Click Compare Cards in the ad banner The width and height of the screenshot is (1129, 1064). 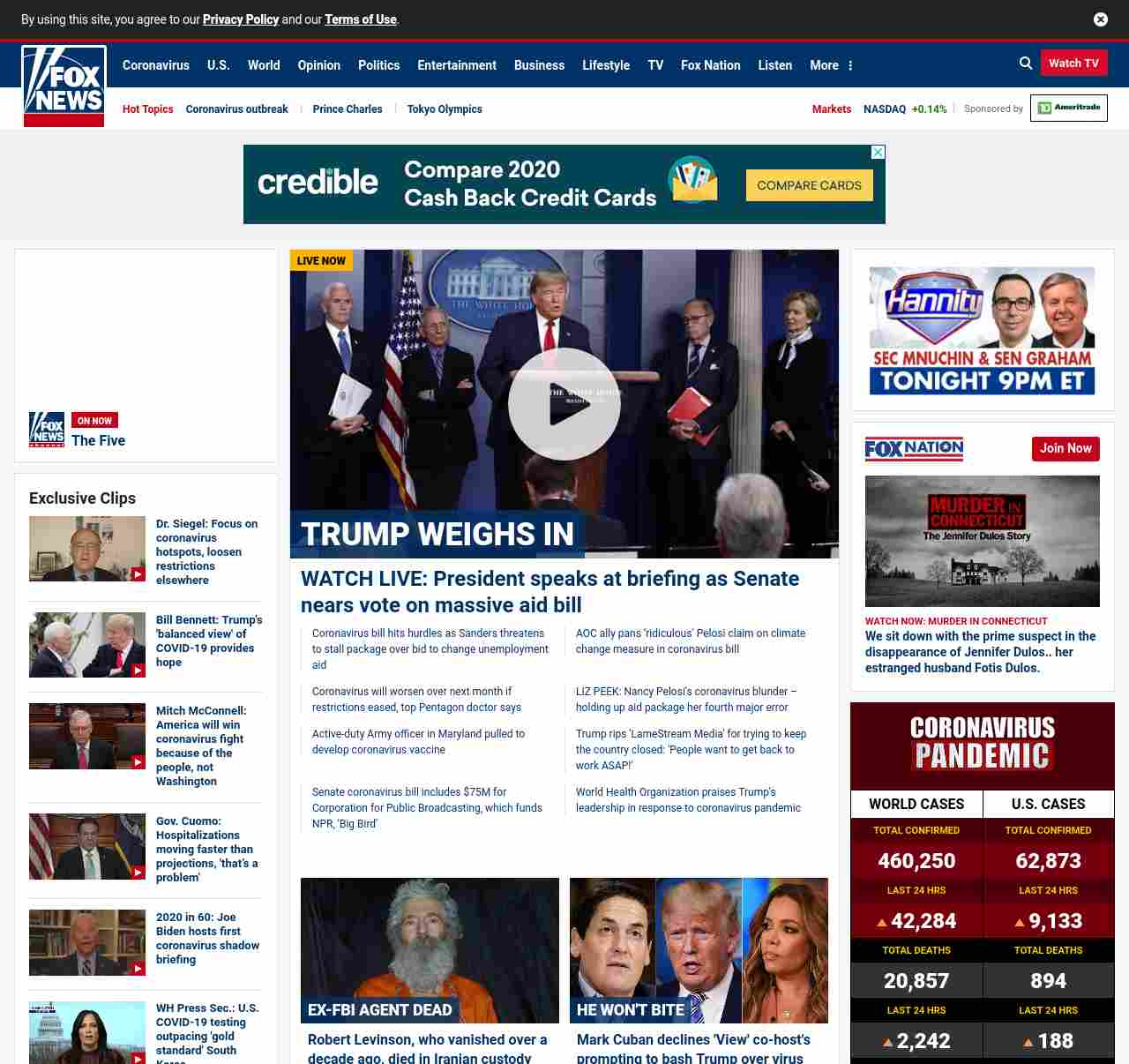click(x=809, y=185)
